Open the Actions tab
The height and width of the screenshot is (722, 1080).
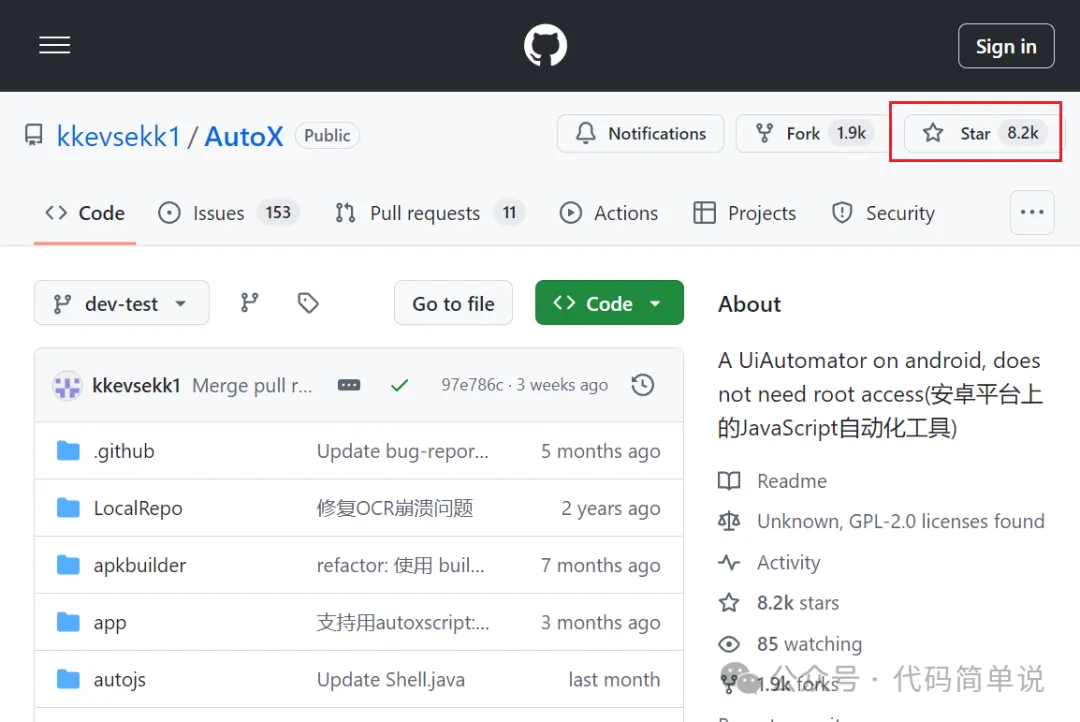coord(608,213)
